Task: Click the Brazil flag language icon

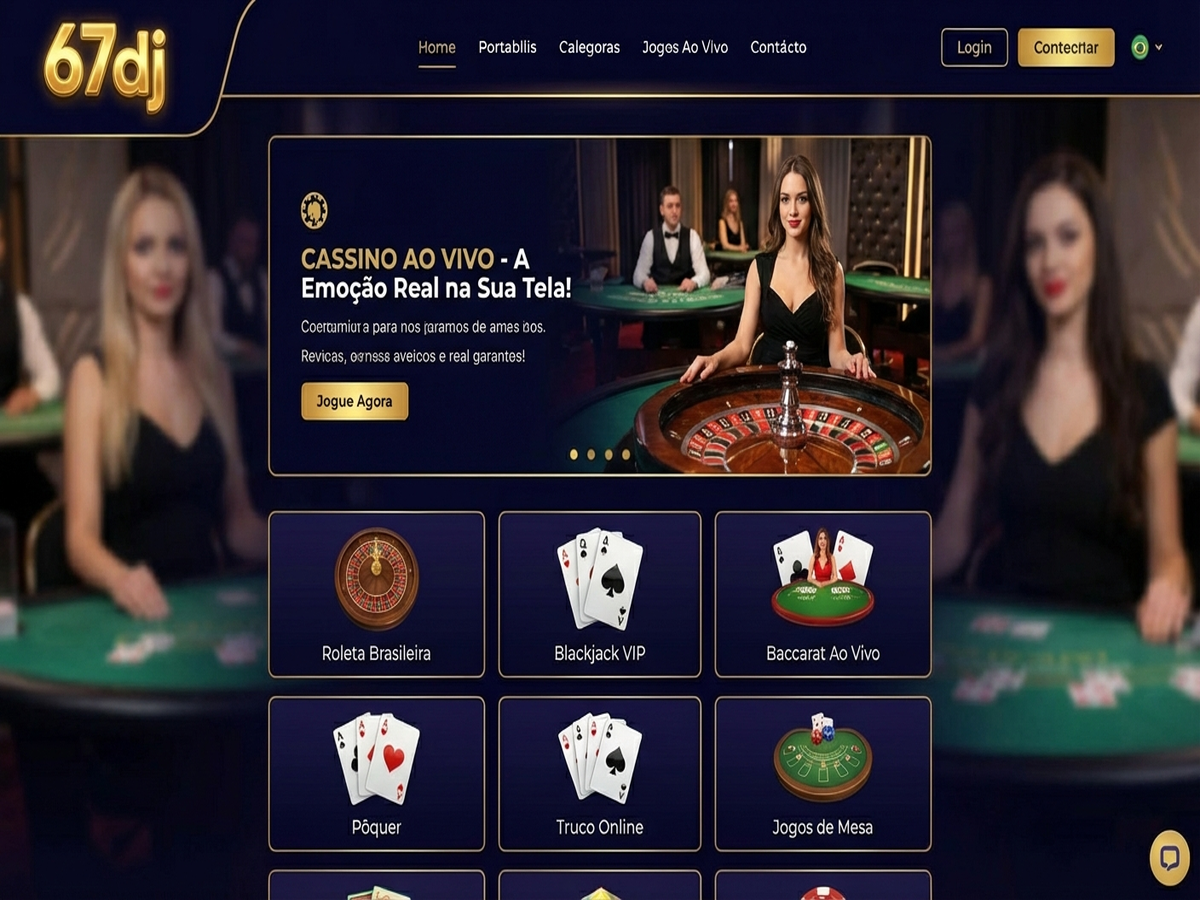Action: click(1139, 47)
